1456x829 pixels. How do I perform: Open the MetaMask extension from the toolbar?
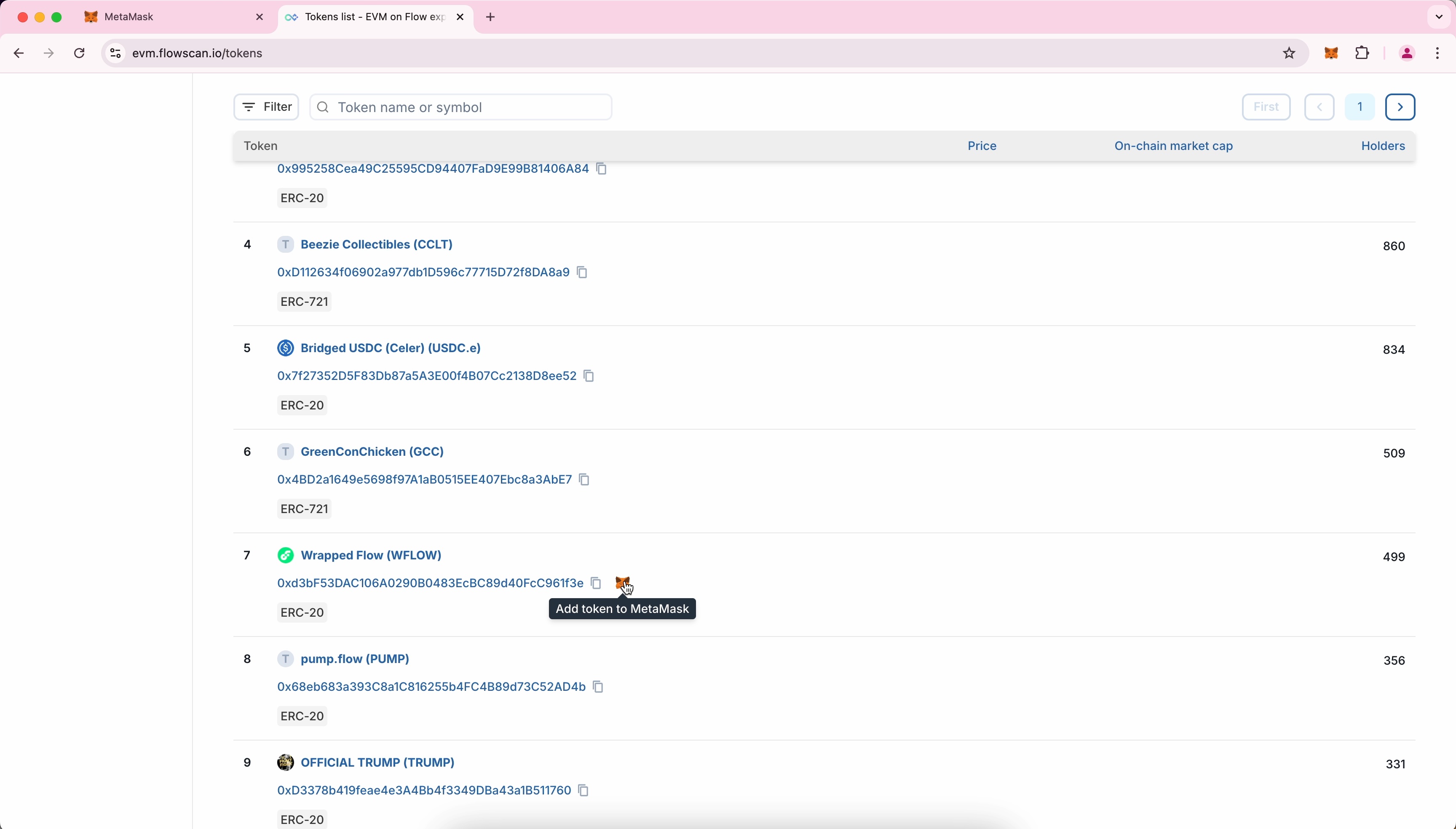pos(1332,53)
